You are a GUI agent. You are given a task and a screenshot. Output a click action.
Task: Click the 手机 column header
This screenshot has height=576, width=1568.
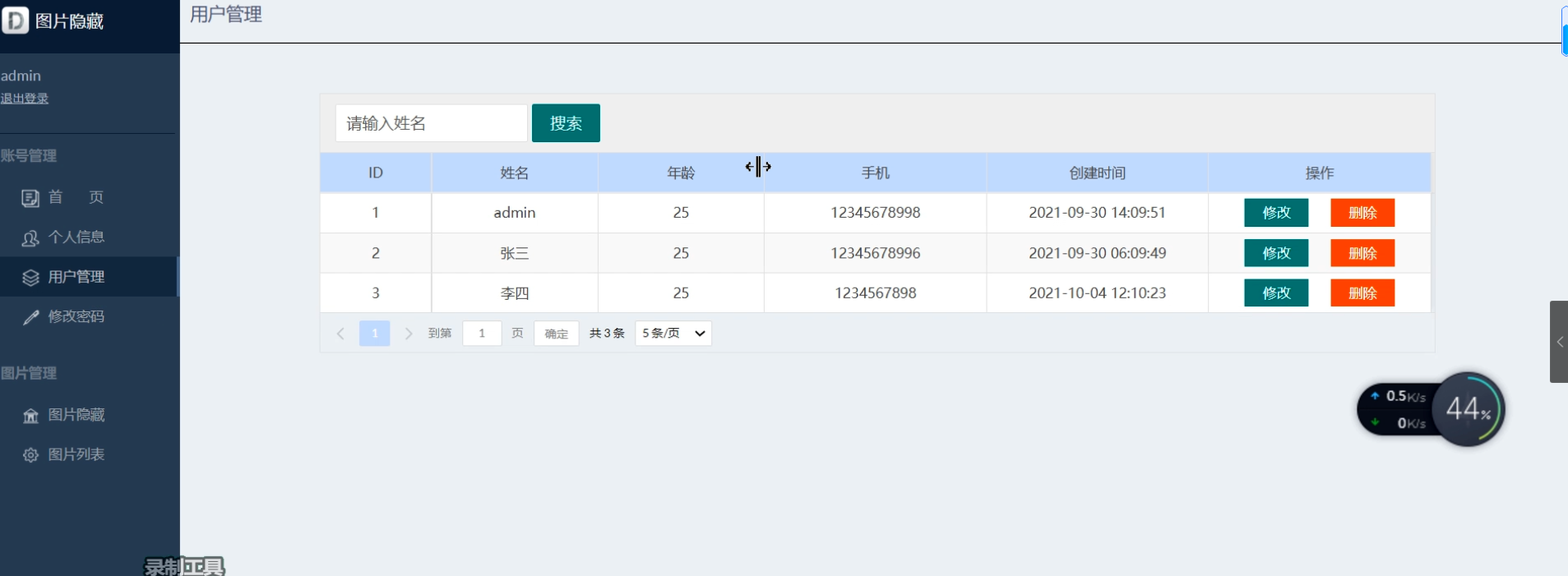[x=876, y=173]
